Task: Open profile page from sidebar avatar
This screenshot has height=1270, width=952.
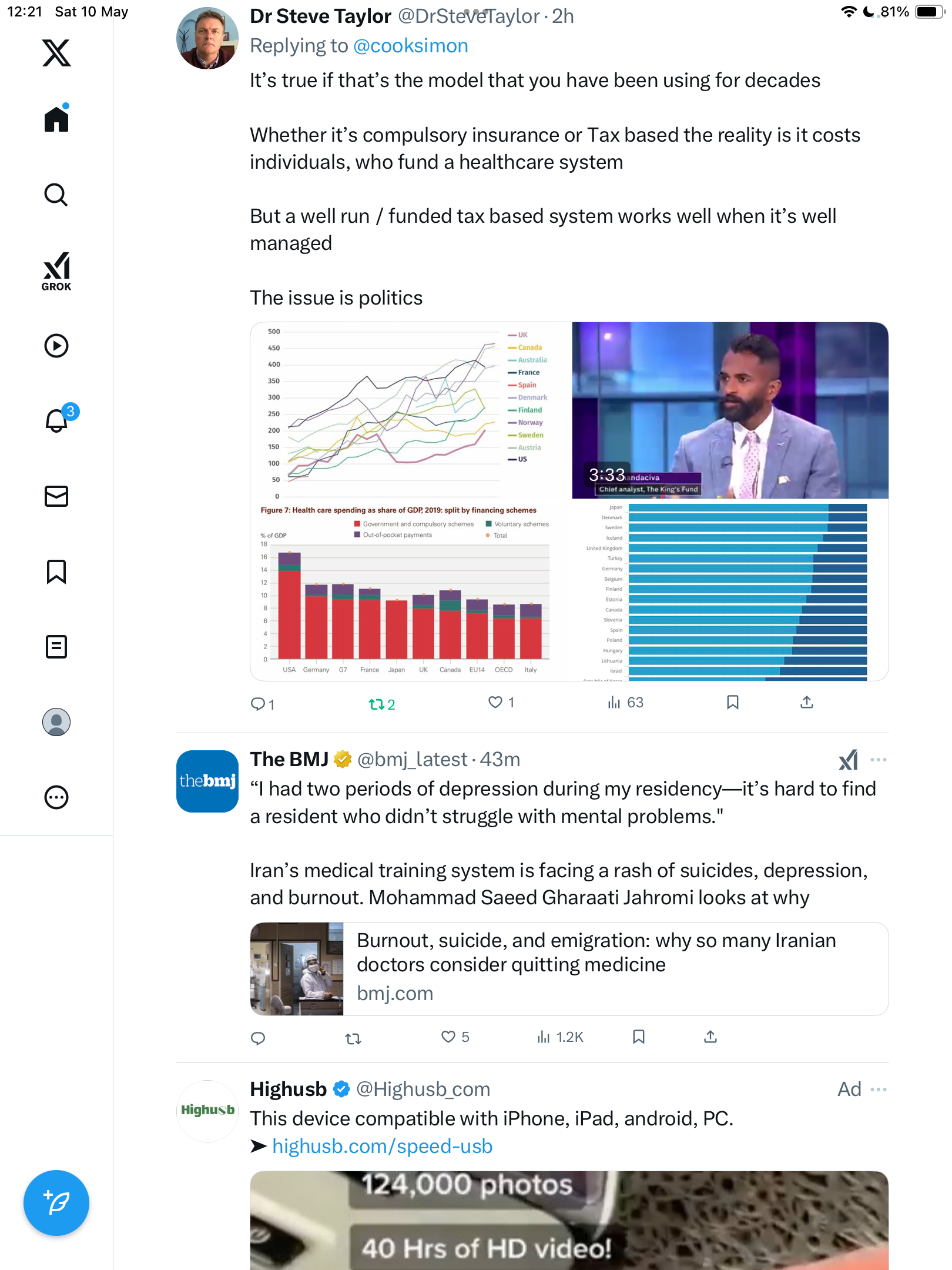Action: [56, 722]
